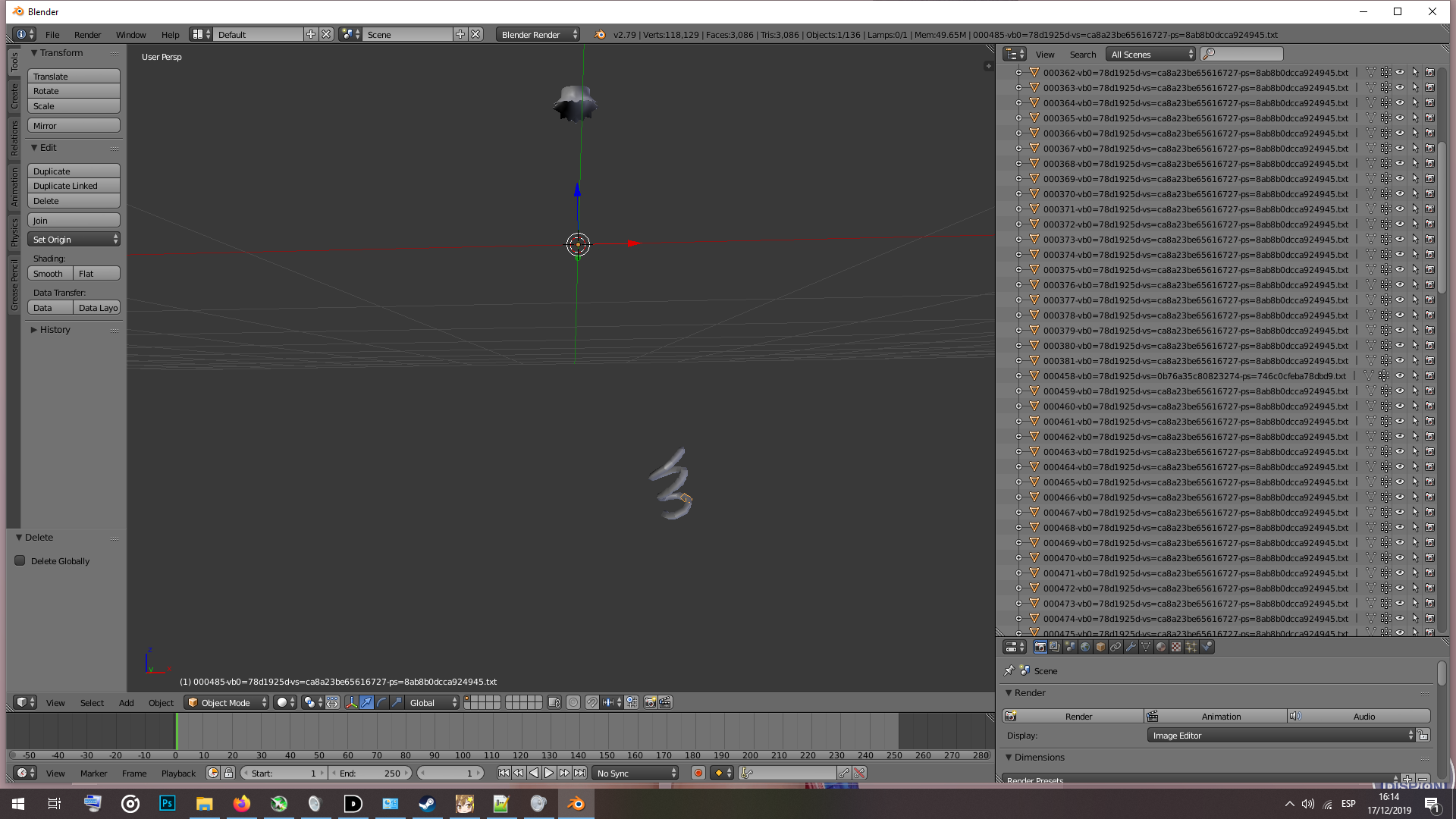
Task: Click the OpenGL render animation clapper icon
Action: [665, 702]
